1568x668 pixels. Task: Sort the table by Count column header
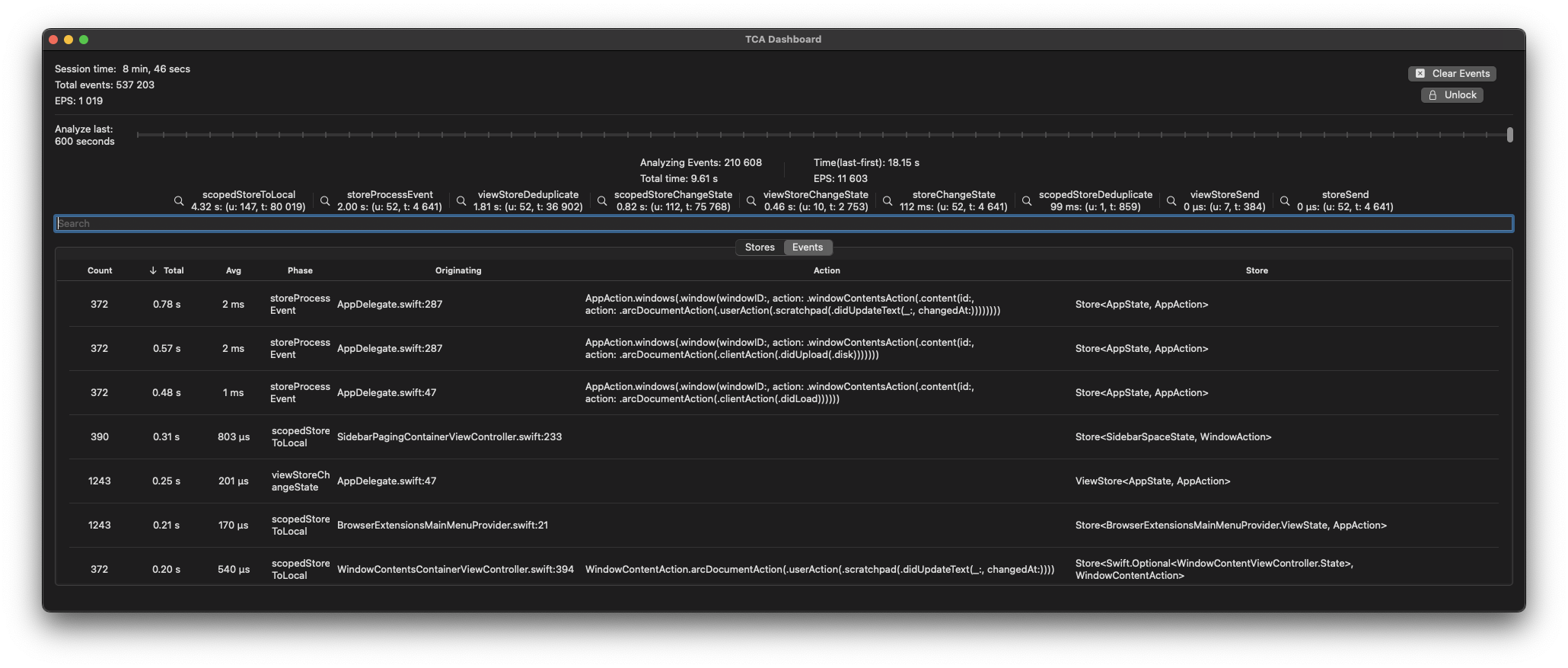pos(100,270)
